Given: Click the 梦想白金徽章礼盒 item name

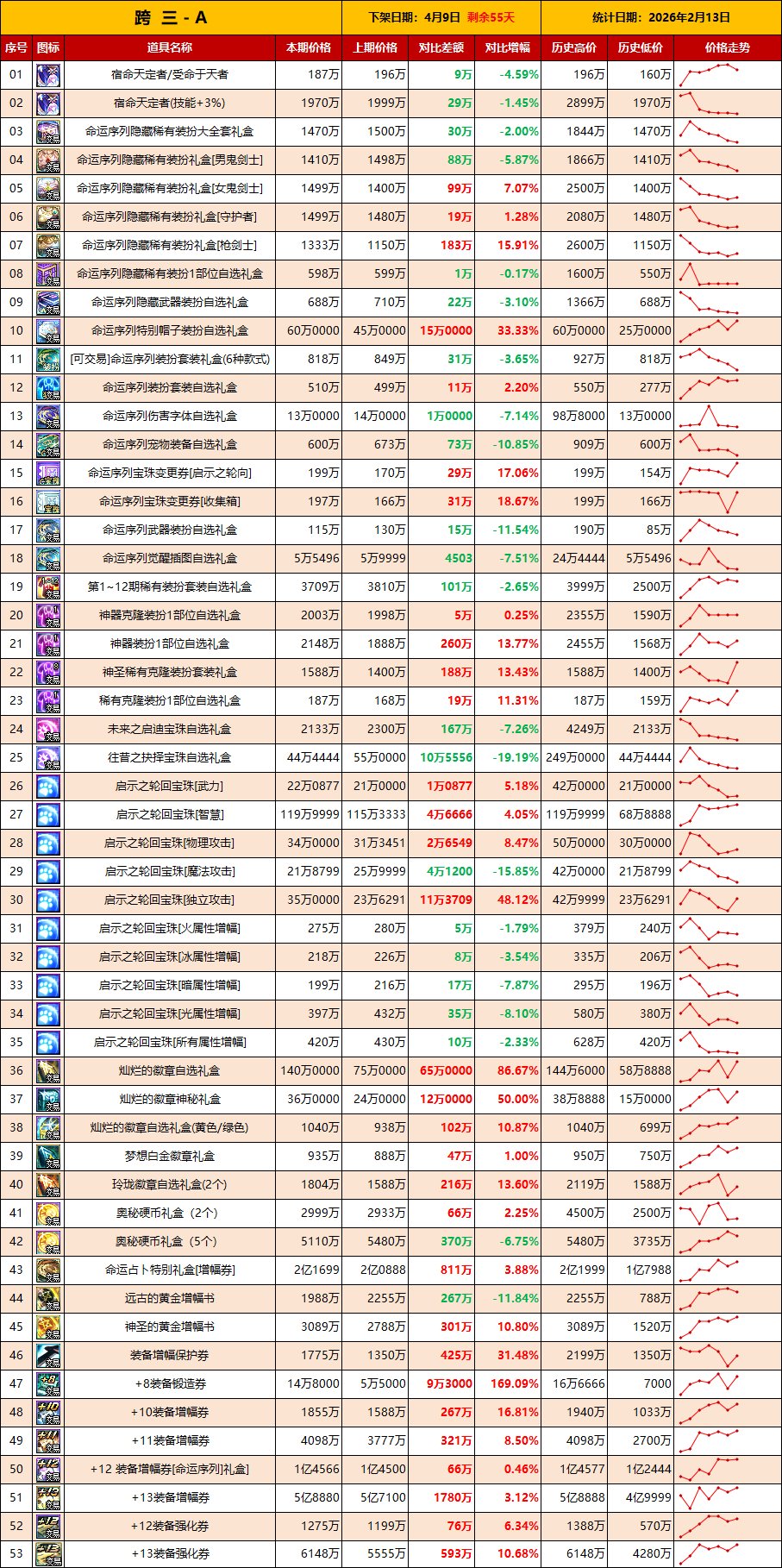Looking at the screenshot, I should 170,1157.
